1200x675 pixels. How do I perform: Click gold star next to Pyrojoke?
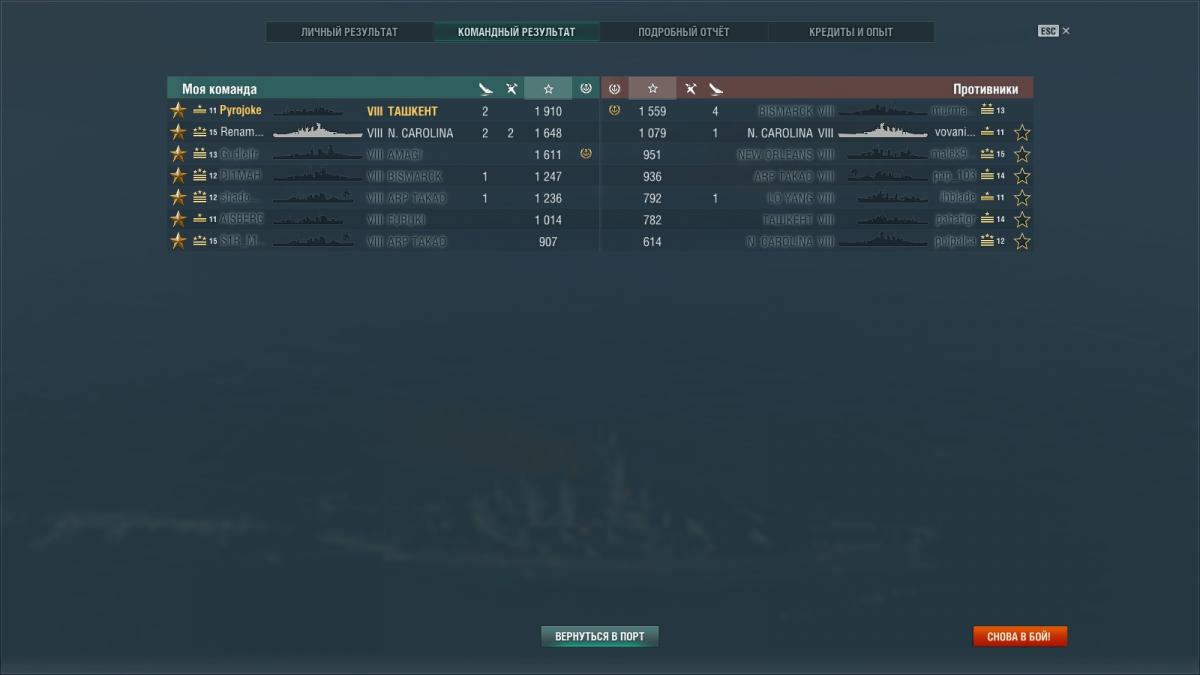coord(178,110)
